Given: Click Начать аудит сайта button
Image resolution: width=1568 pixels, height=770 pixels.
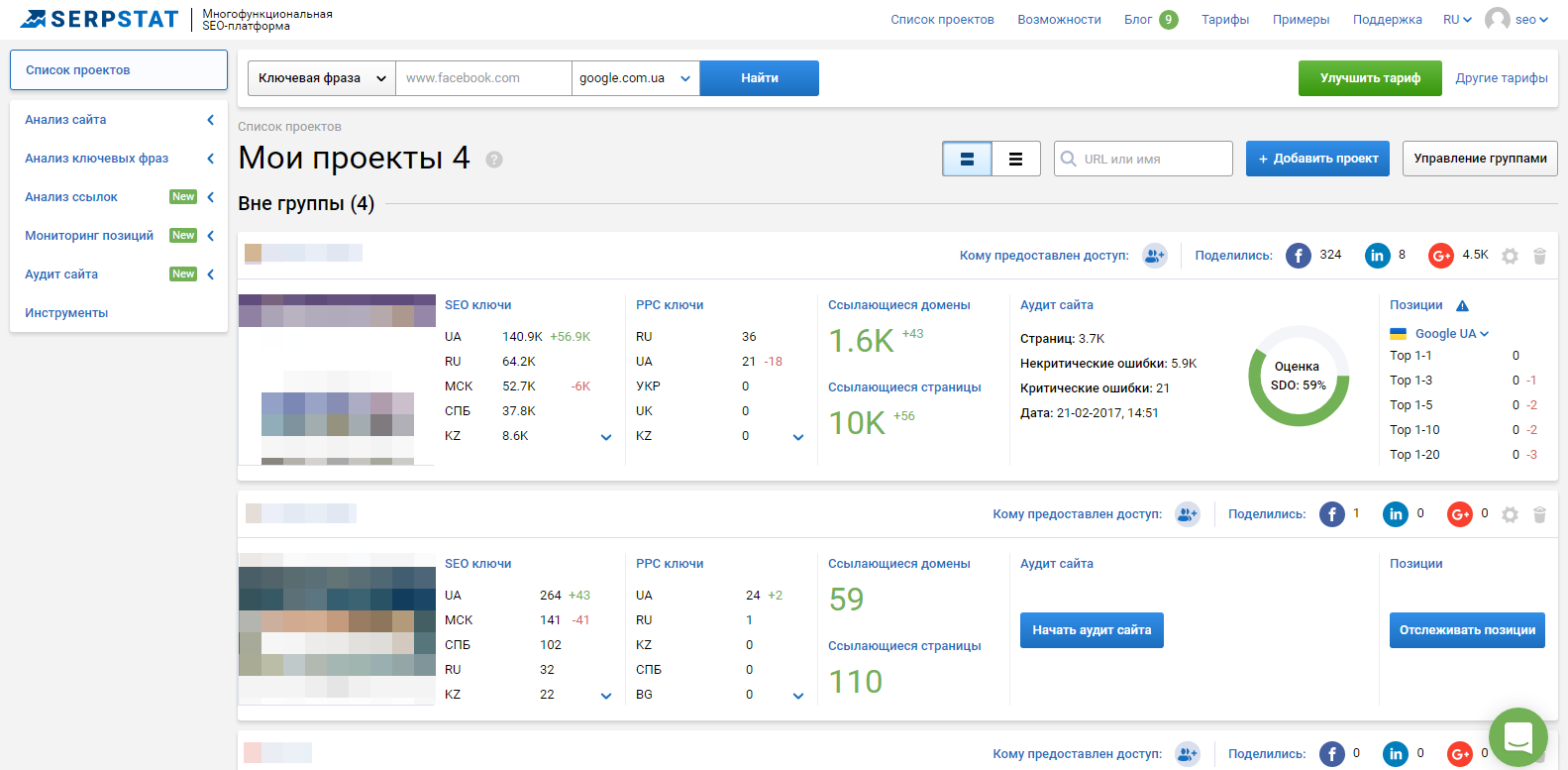Looking at the screenshot, I should (x=1092, y=630).
